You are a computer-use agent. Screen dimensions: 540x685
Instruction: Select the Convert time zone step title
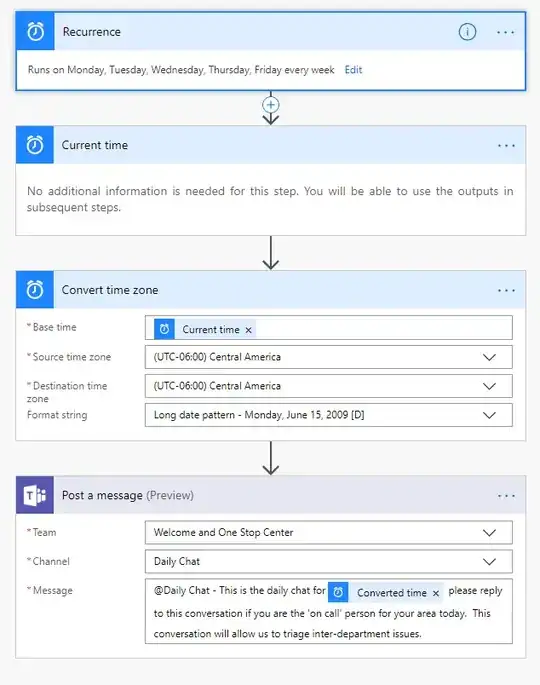click(x=110, y=290)
